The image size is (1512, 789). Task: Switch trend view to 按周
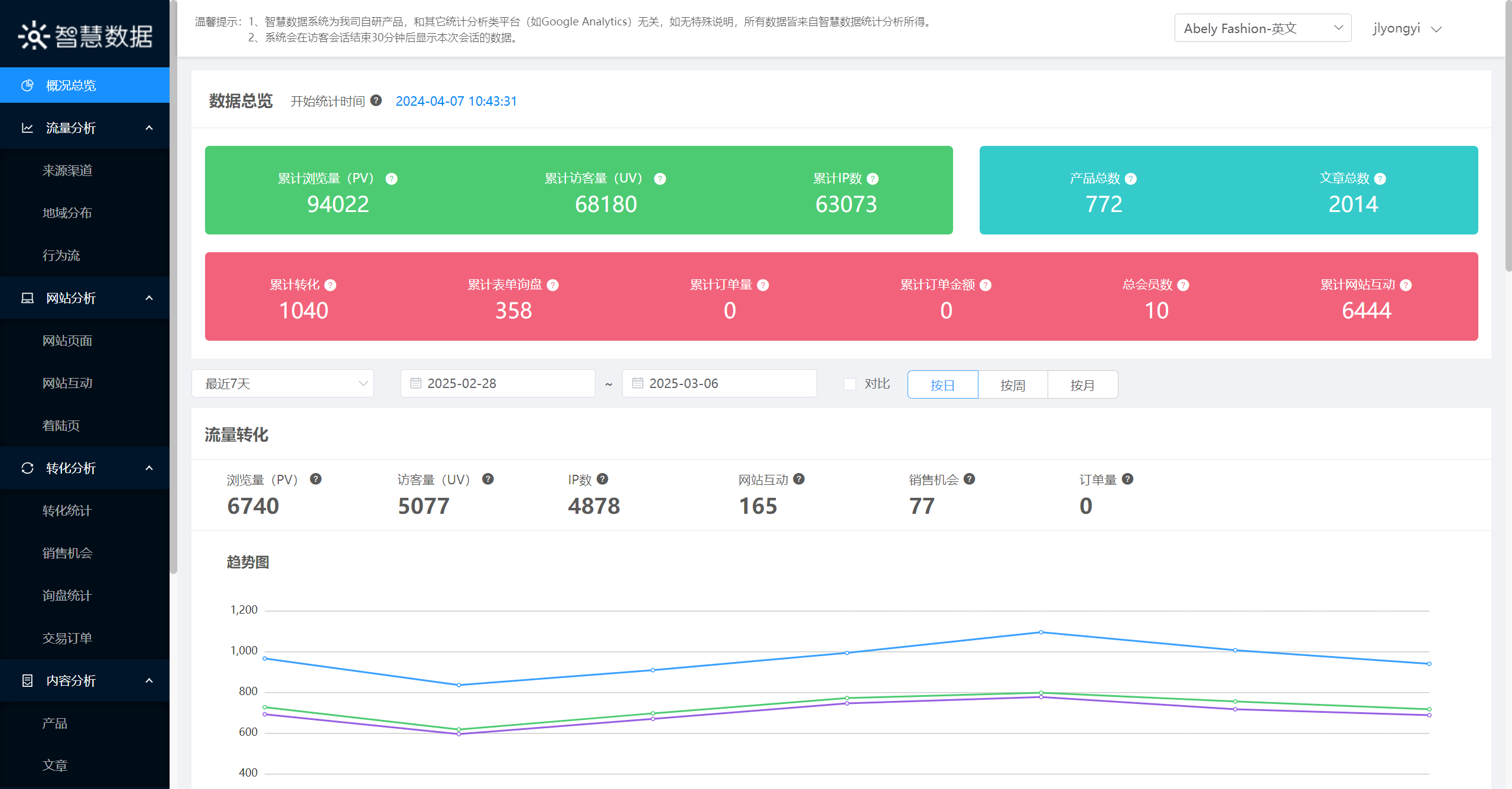pyautogui.click(x=1012, y=384)
